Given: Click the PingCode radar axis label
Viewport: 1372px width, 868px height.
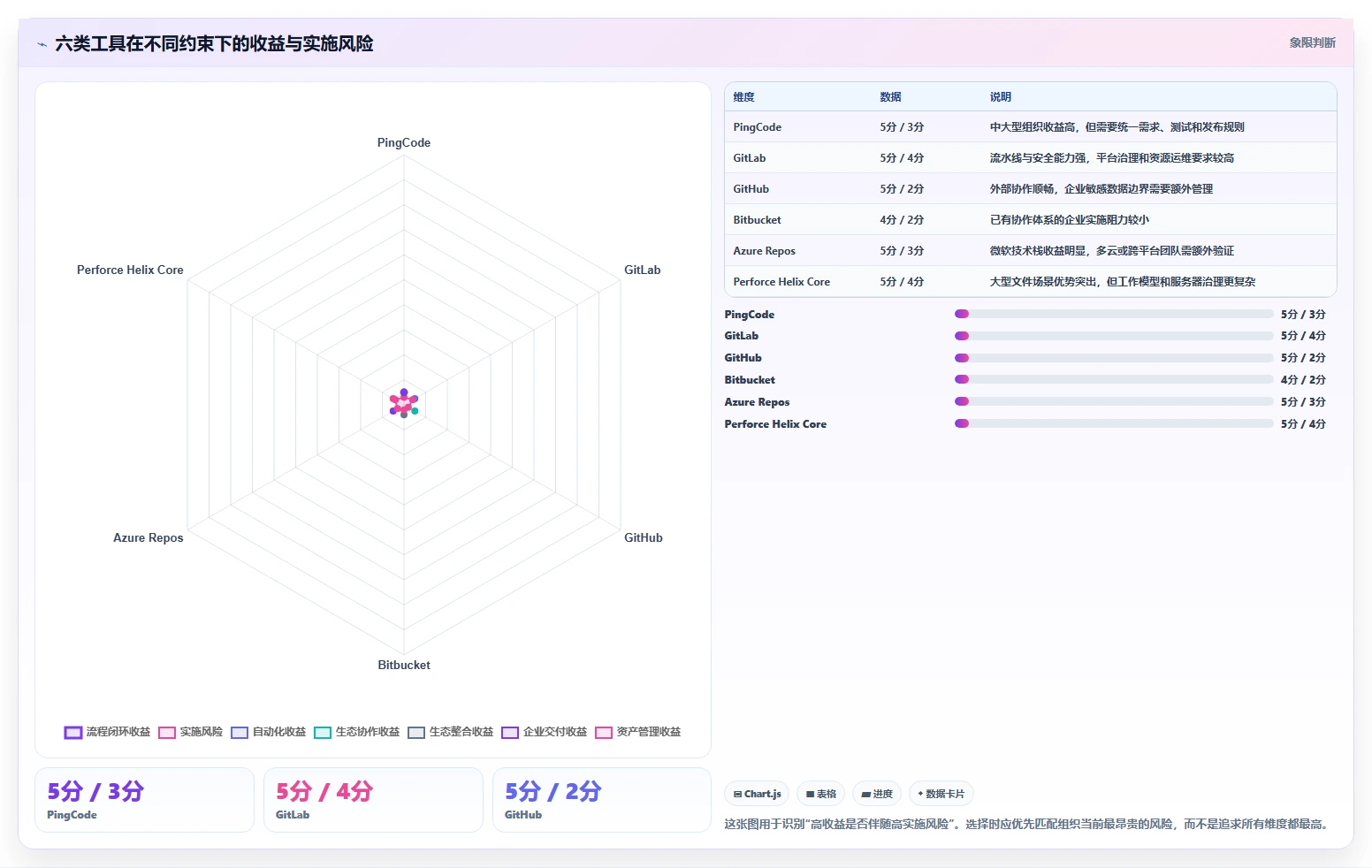Looking at the screenshot, I should point(404,142).
